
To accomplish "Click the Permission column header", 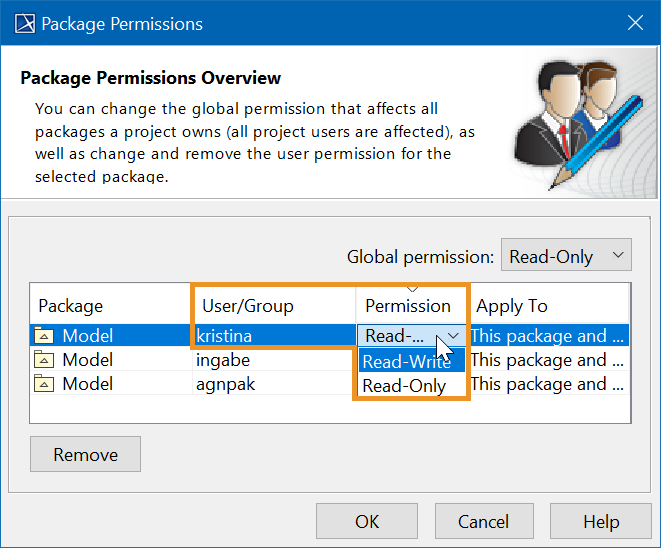I will coord(408,306).
